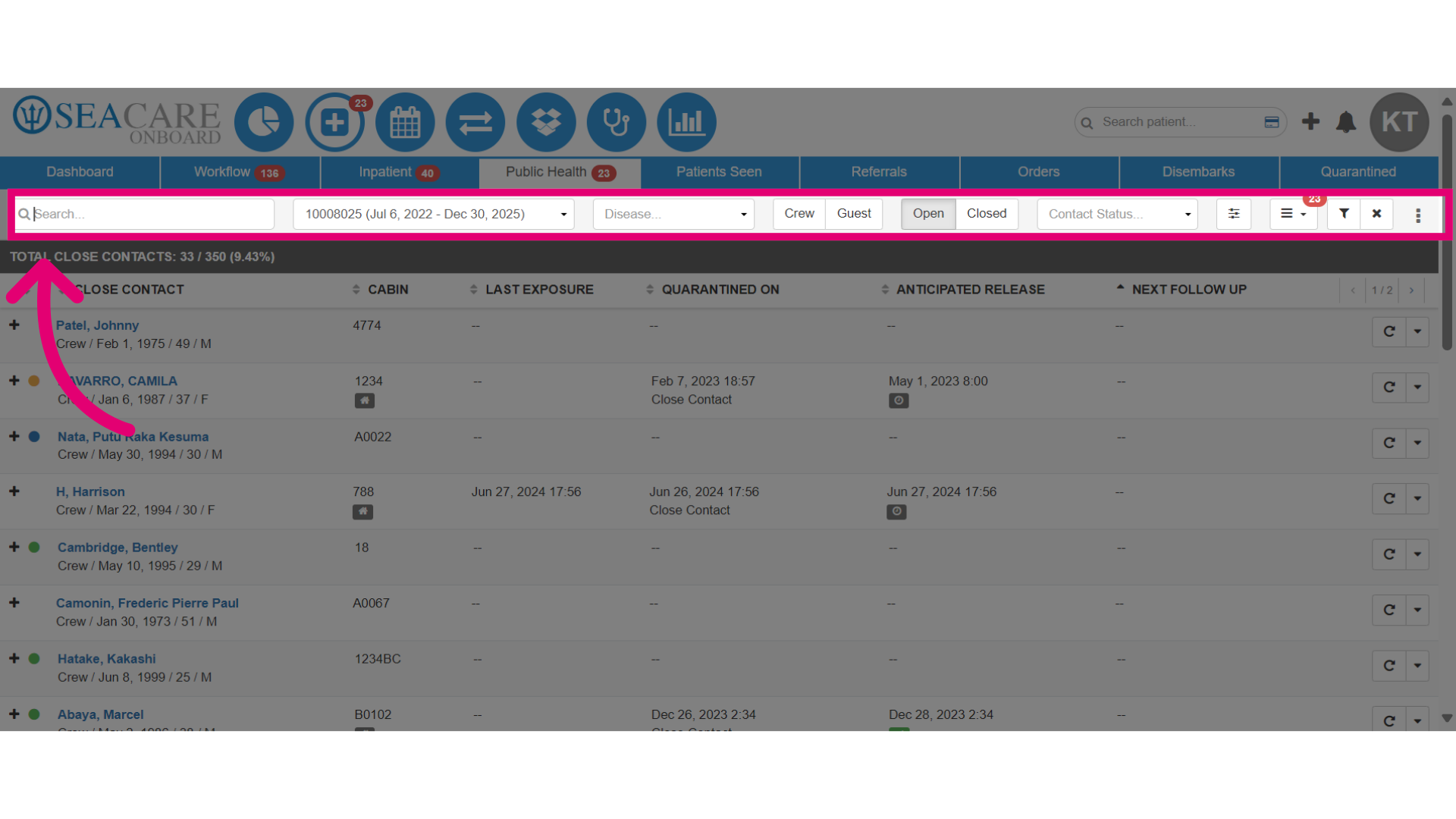Open Cambridge, Bentley patient link
This screenshot has height=819, width=1456.
click(x=118, y=548)
